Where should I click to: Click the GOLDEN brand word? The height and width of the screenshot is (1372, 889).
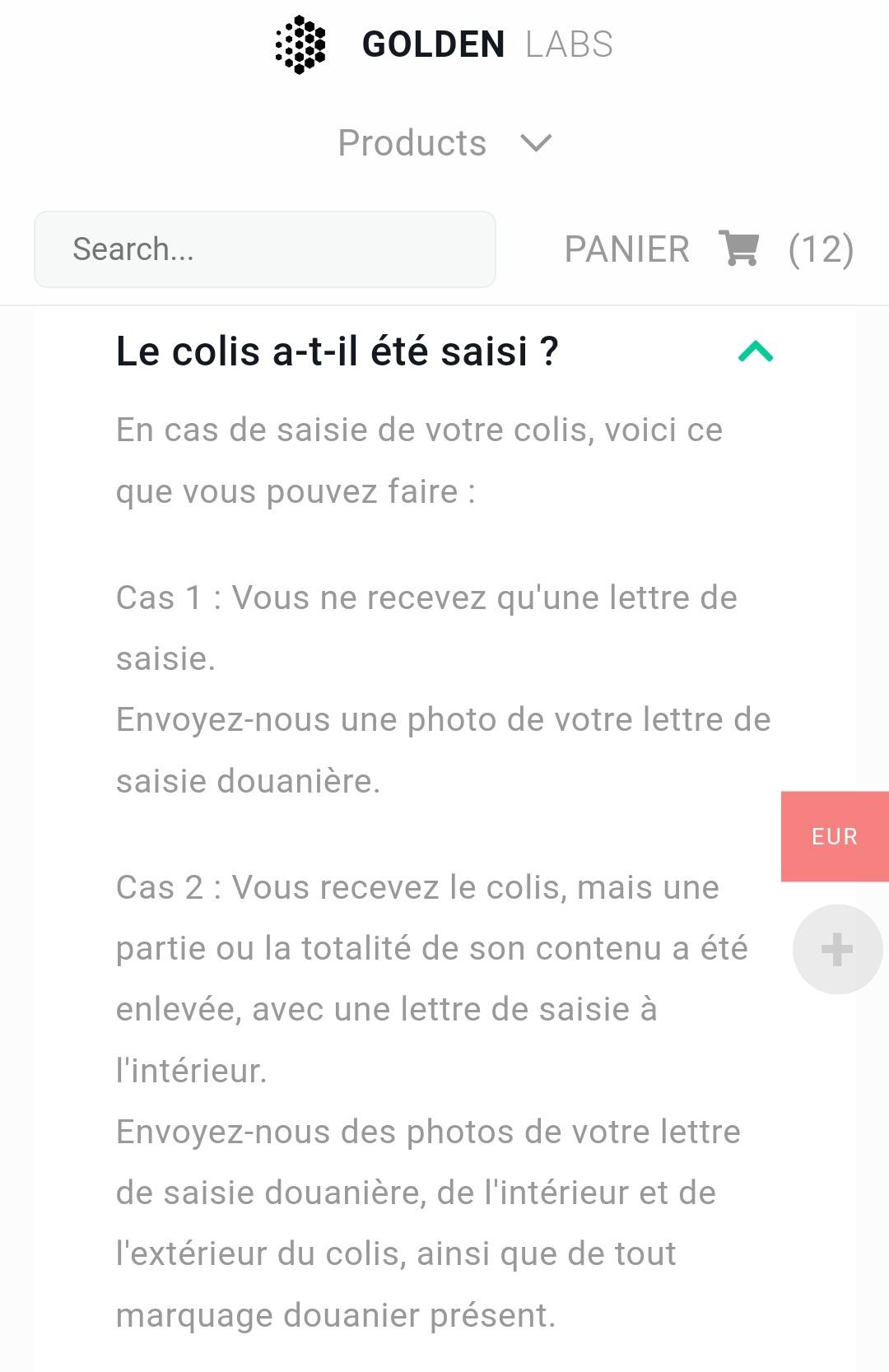tap(433, 44)
